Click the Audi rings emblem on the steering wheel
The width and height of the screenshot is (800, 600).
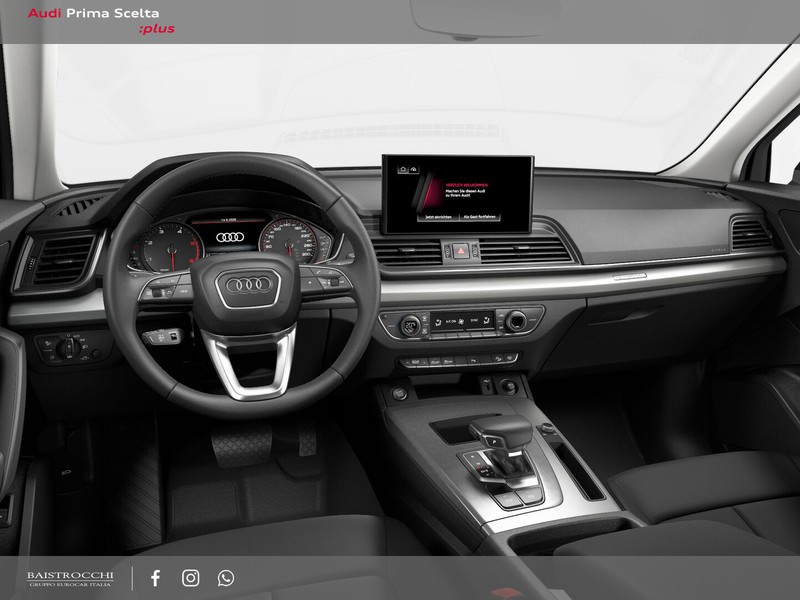249,285
